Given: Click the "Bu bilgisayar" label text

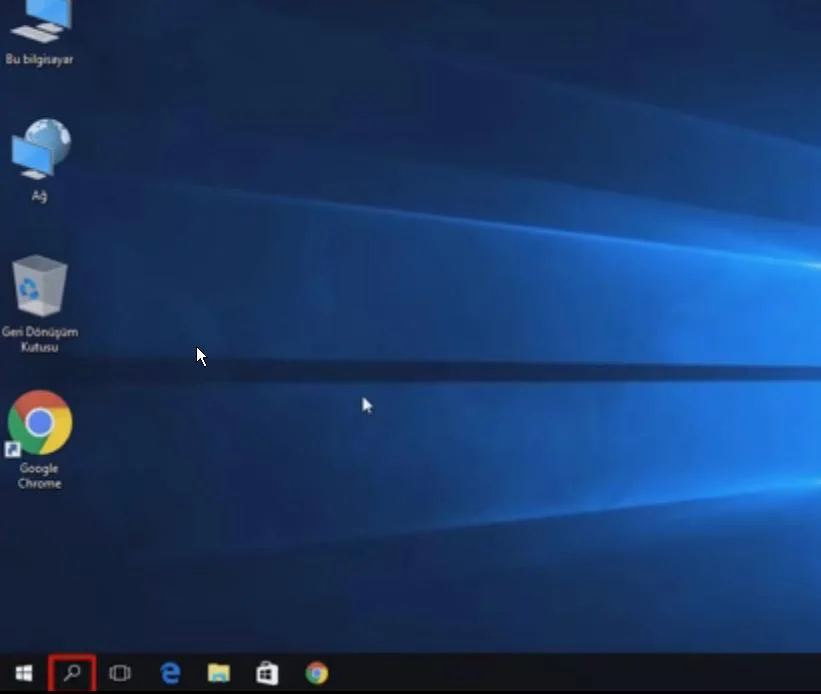Looking at the screenshot, I should [x=40, y=60].
